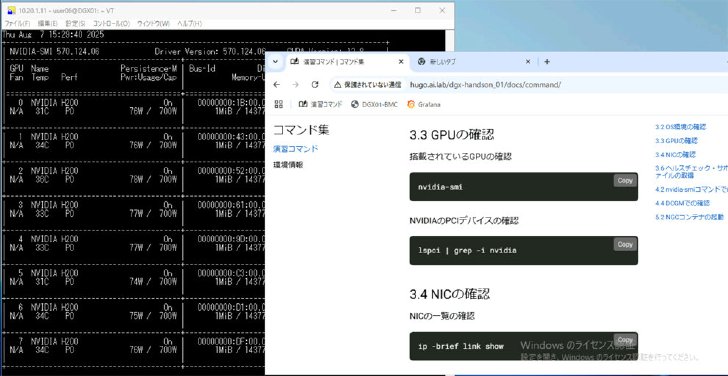Viewport: 728px width, 376px height.
Task: Click the not-secure warning icon in address bar
Action: [338, 85]
